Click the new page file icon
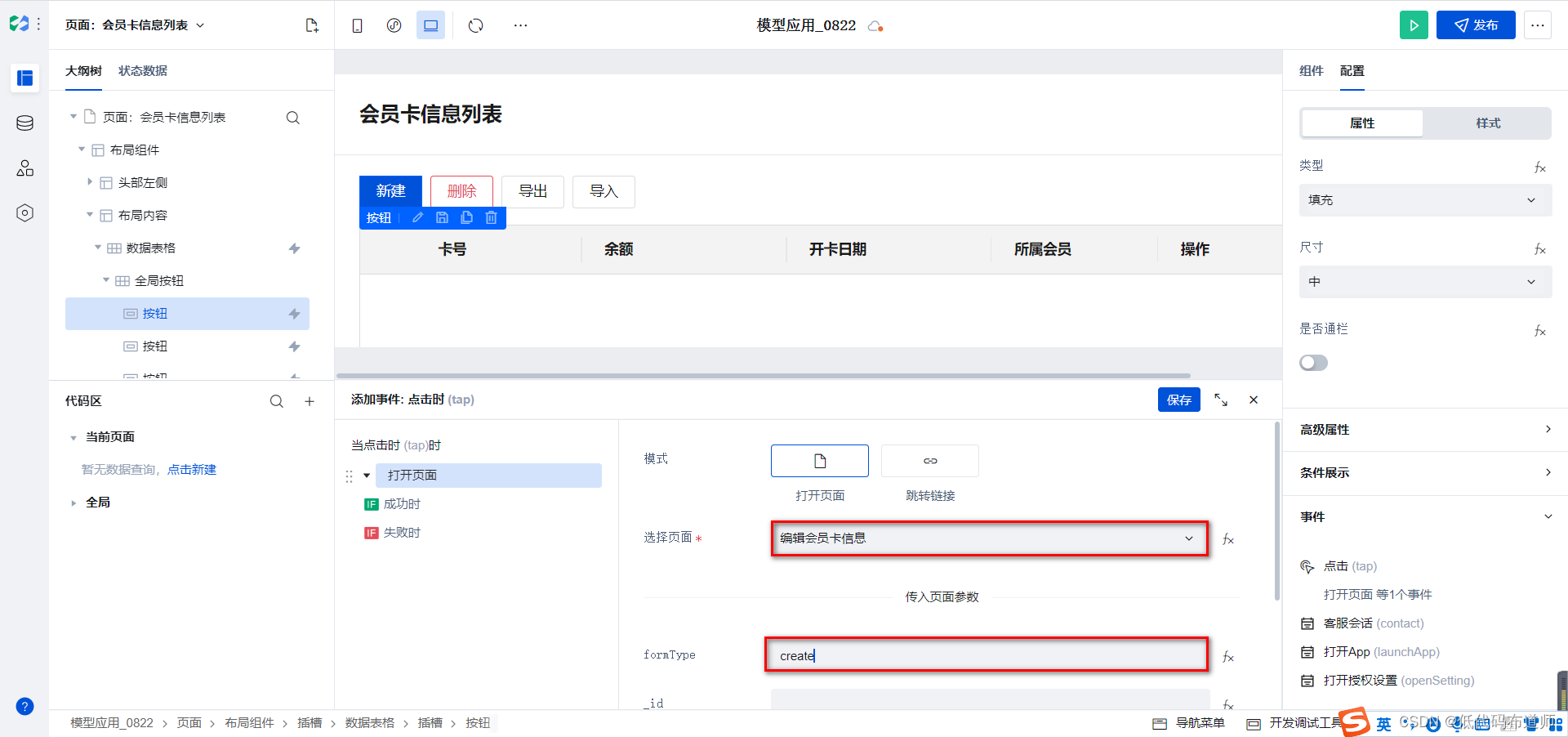This screenshot has width=1568, height=737. pyautogui.click(x=312, y=25)
